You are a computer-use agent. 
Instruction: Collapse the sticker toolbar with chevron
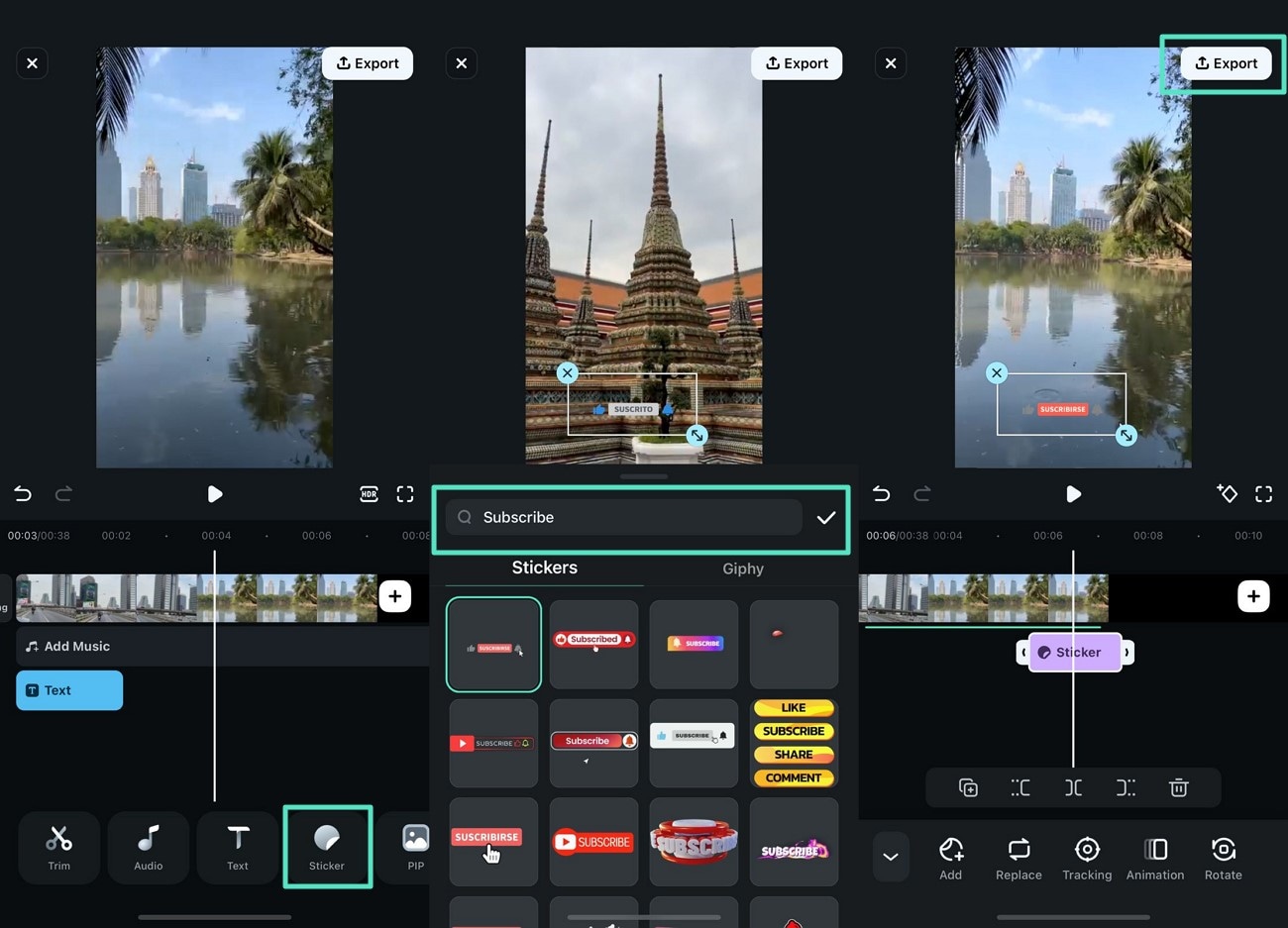890,857
